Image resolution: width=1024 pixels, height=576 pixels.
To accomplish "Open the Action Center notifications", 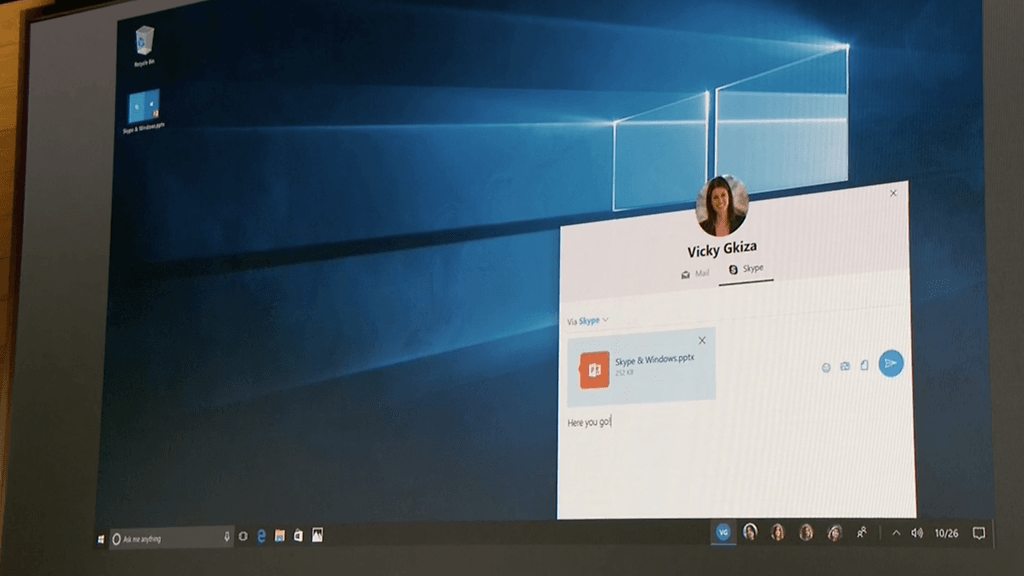I will point(979,533).
